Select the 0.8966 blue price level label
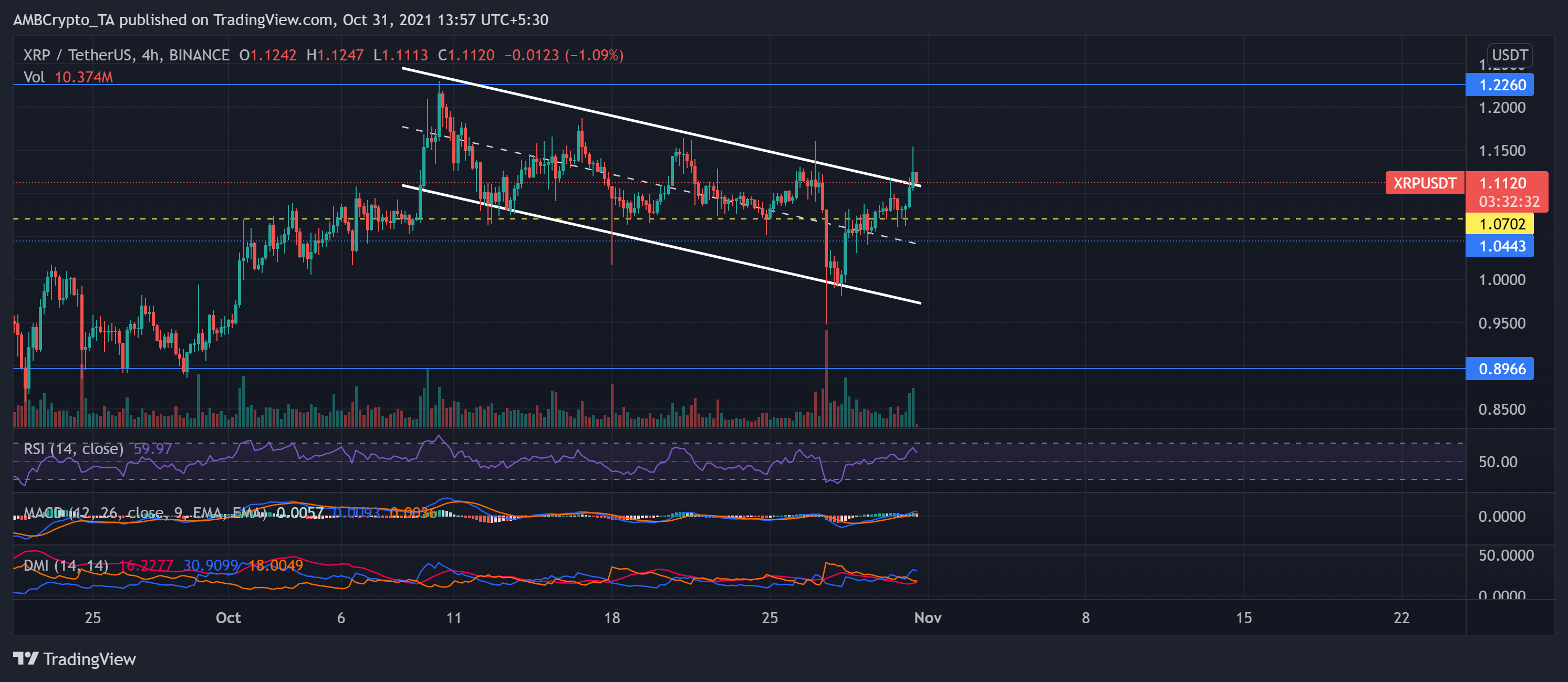Screen dimensions: 1568x682 [x=1499, y=369]
